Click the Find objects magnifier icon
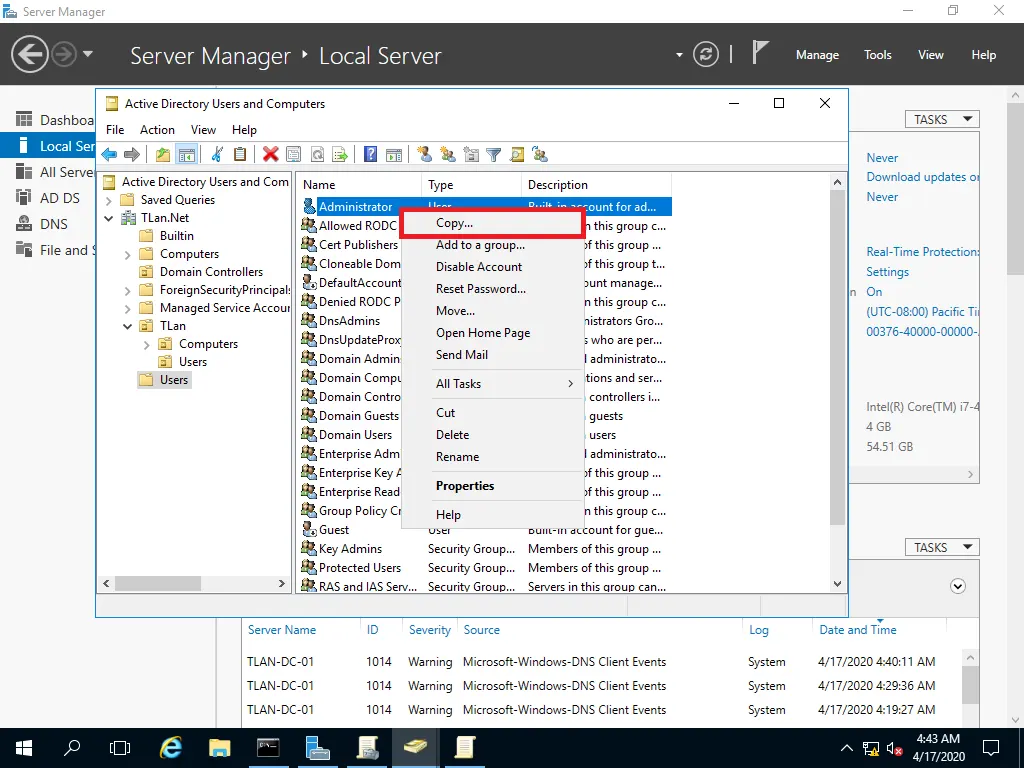 point(517,155)
